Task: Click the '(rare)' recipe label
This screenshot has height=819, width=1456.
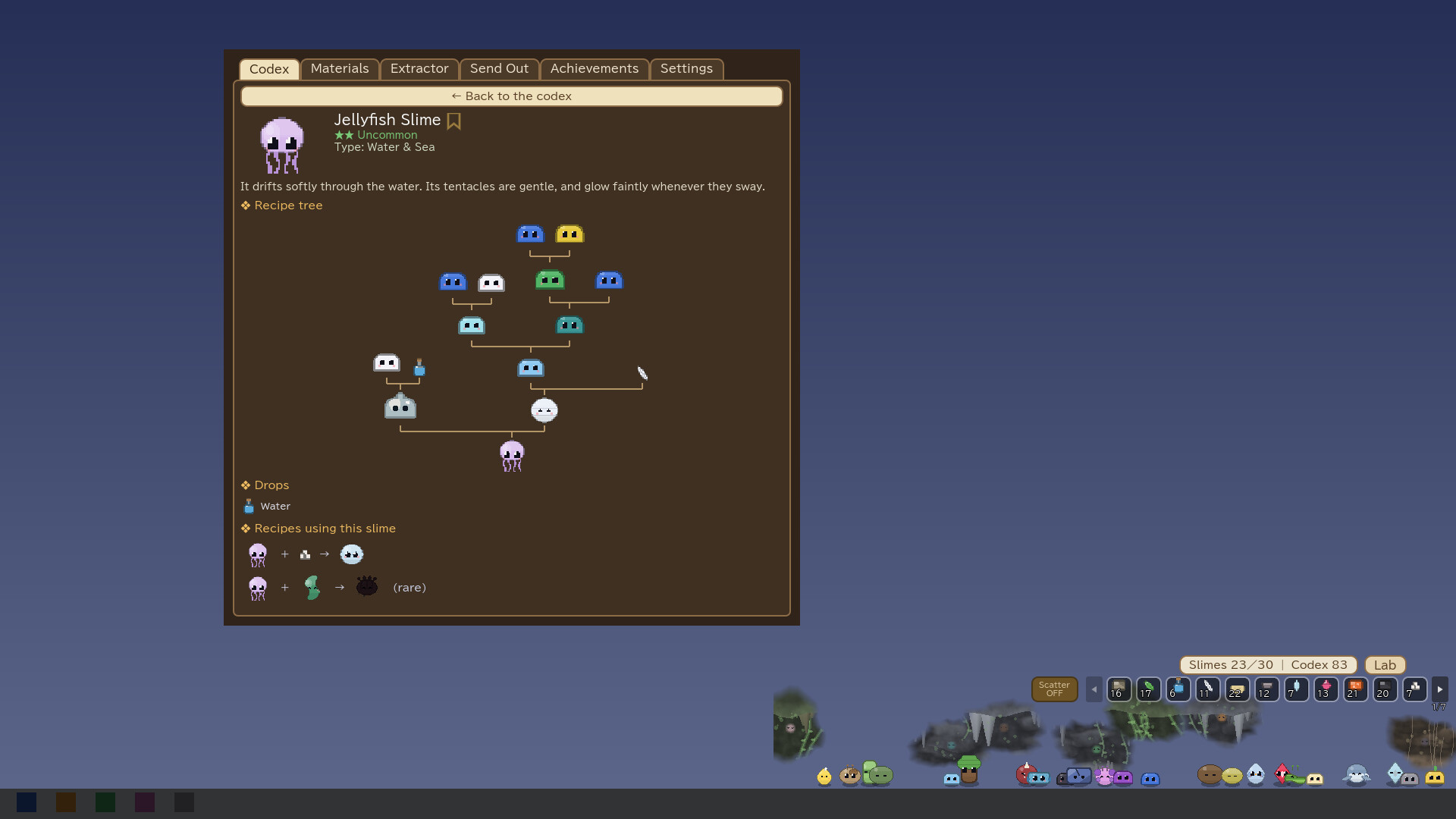Action: click(409, 588)
